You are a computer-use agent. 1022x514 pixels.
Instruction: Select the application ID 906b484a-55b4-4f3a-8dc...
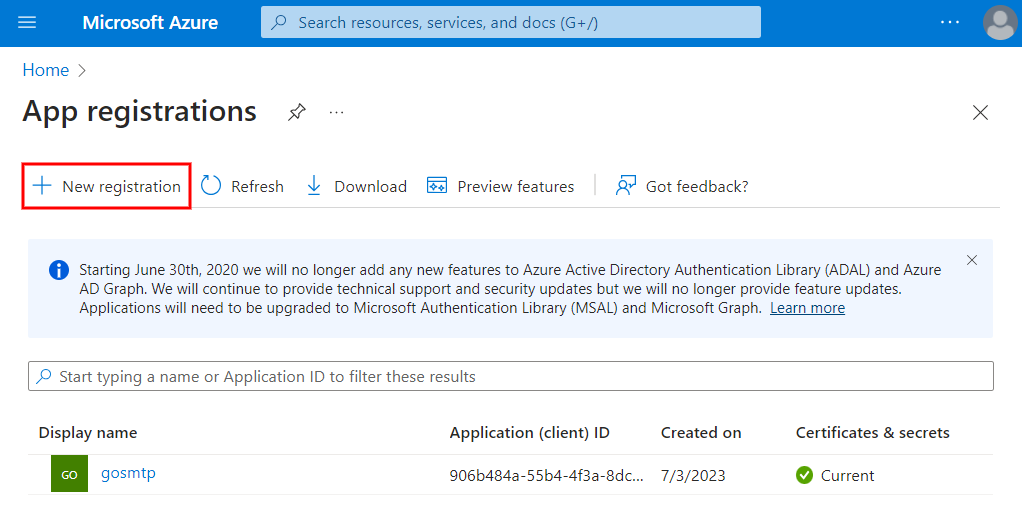coord(546,476)
